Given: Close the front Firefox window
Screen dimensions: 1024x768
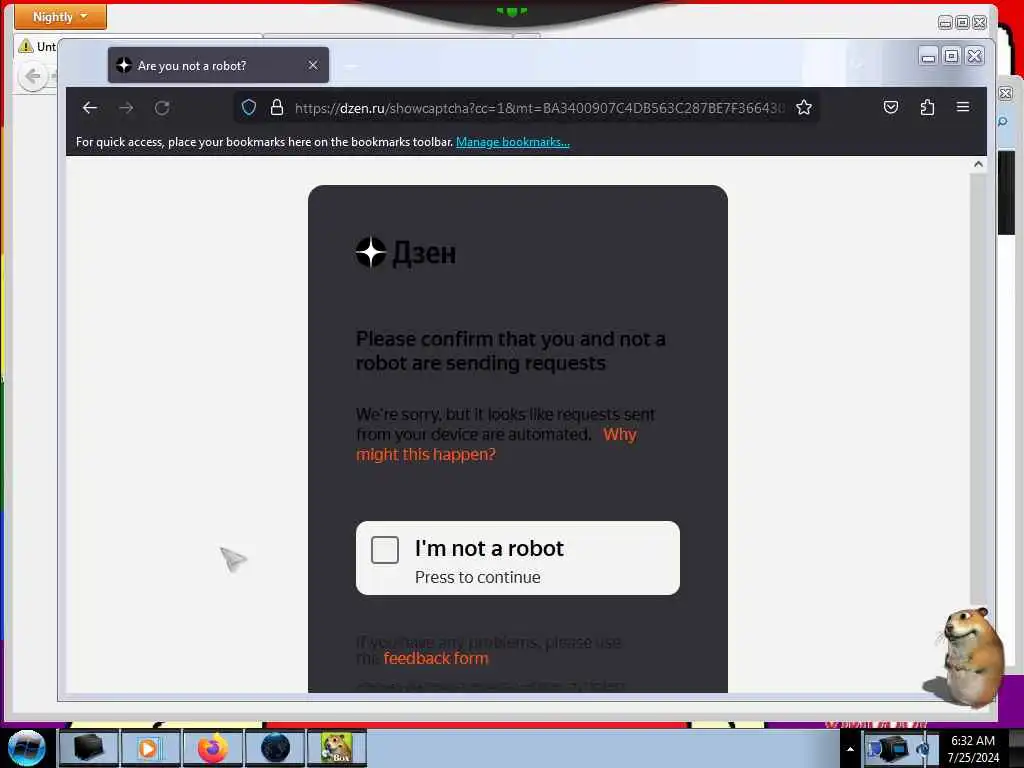Looking at the screenshot, I should click(x=974, y=56).
